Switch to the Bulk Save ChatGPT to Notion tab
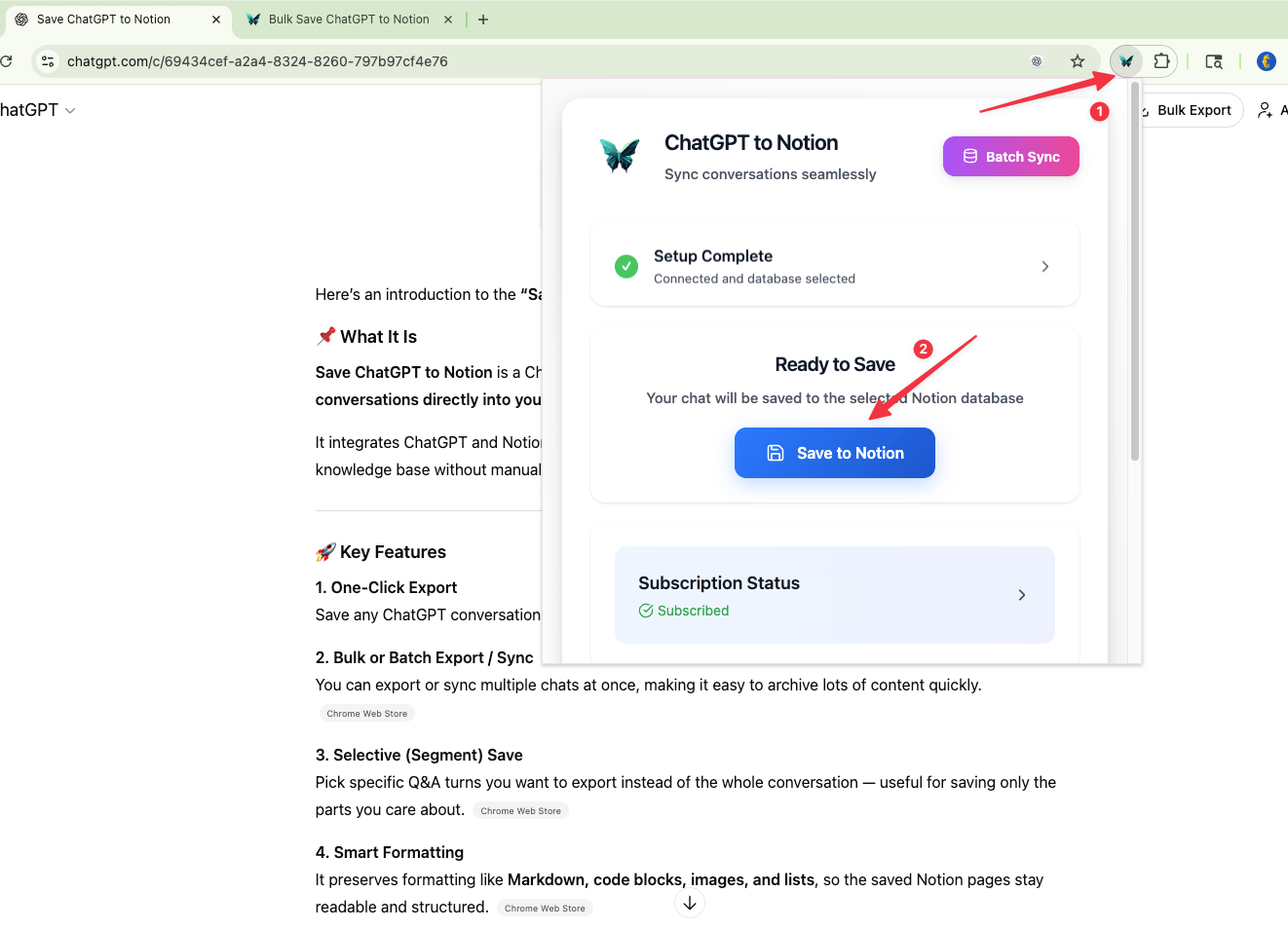 coord(348,19)
